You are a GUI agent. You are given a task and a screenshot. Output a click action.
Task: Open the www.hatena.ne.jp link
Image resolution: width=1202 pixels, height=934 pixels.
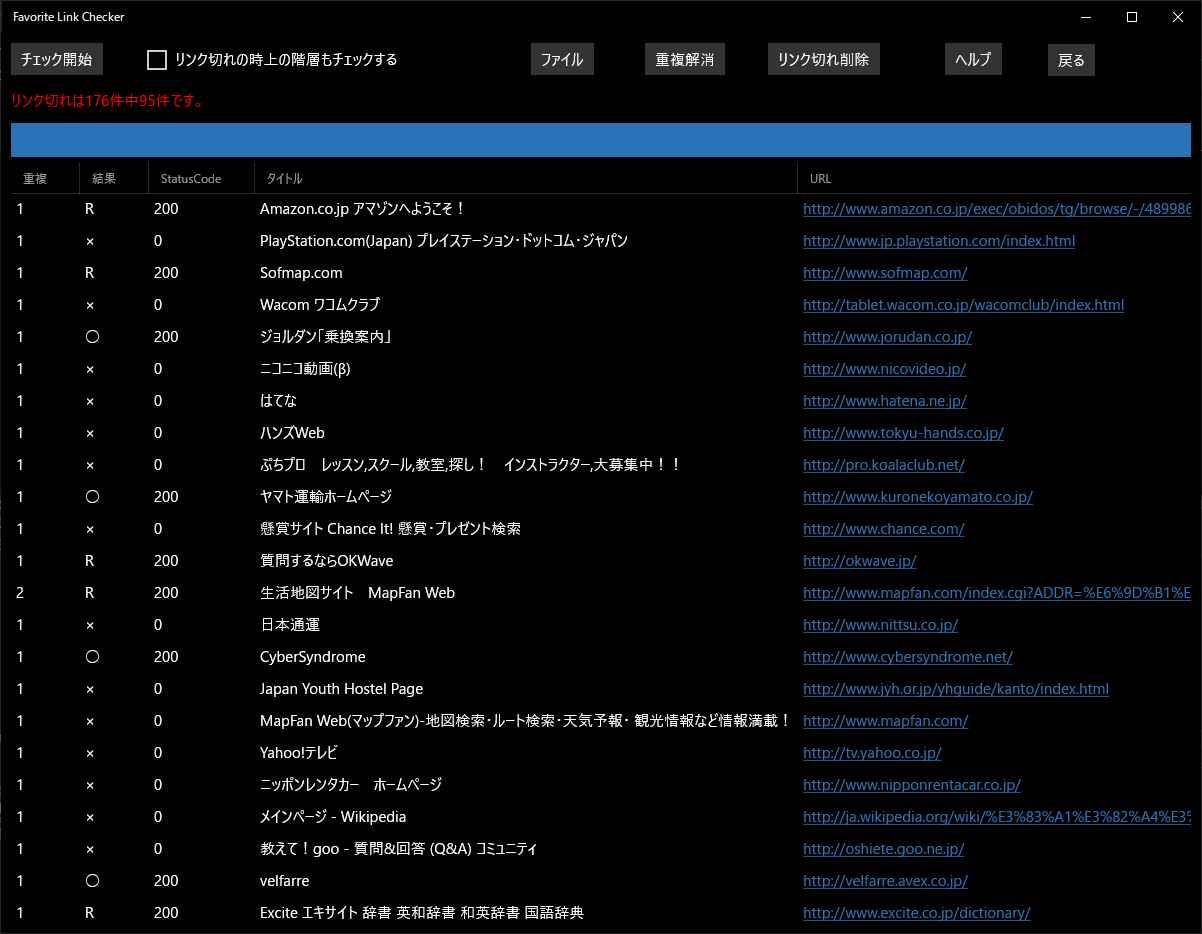885,401
